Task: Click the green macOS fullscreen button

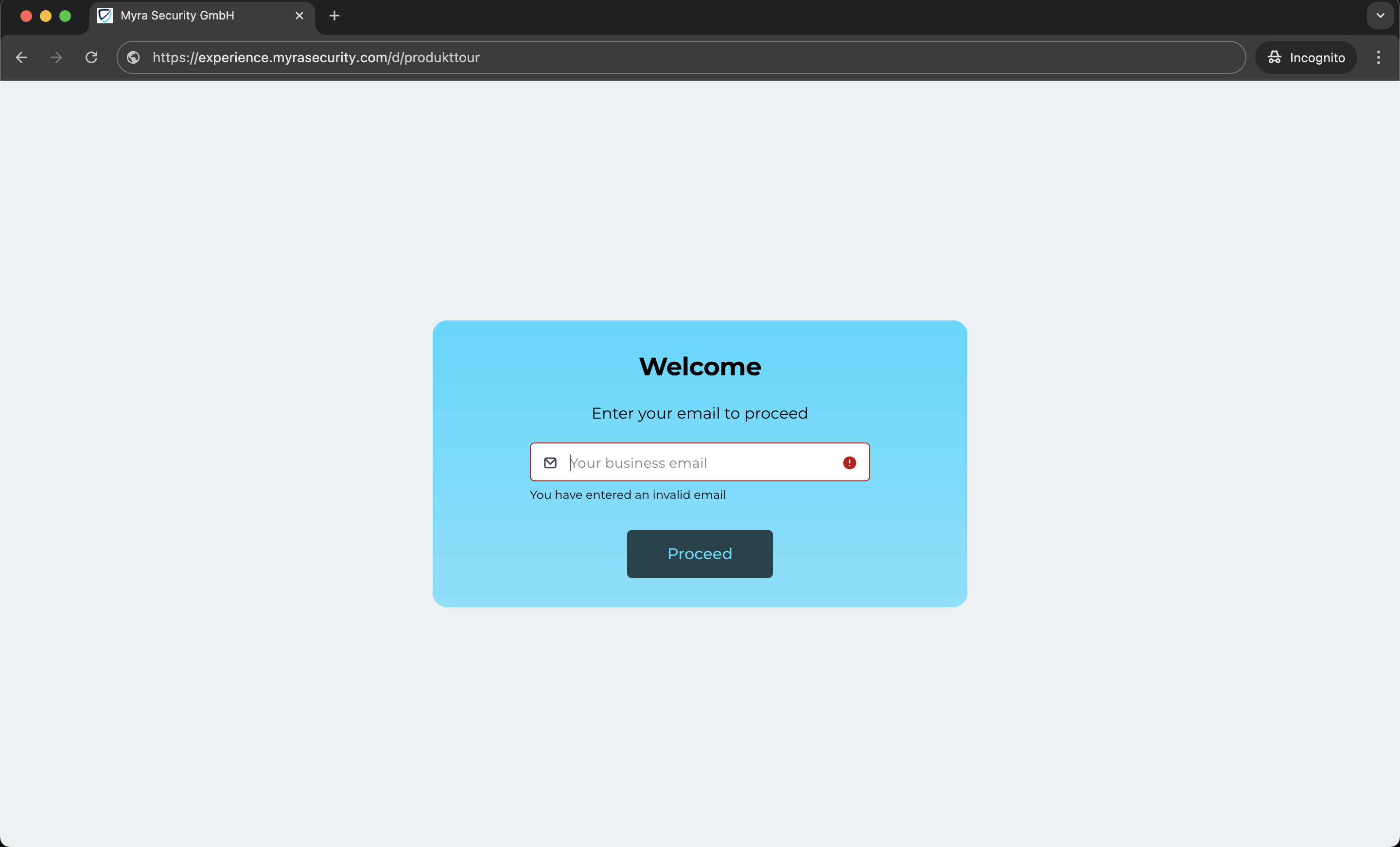Action: coord(65,16)
